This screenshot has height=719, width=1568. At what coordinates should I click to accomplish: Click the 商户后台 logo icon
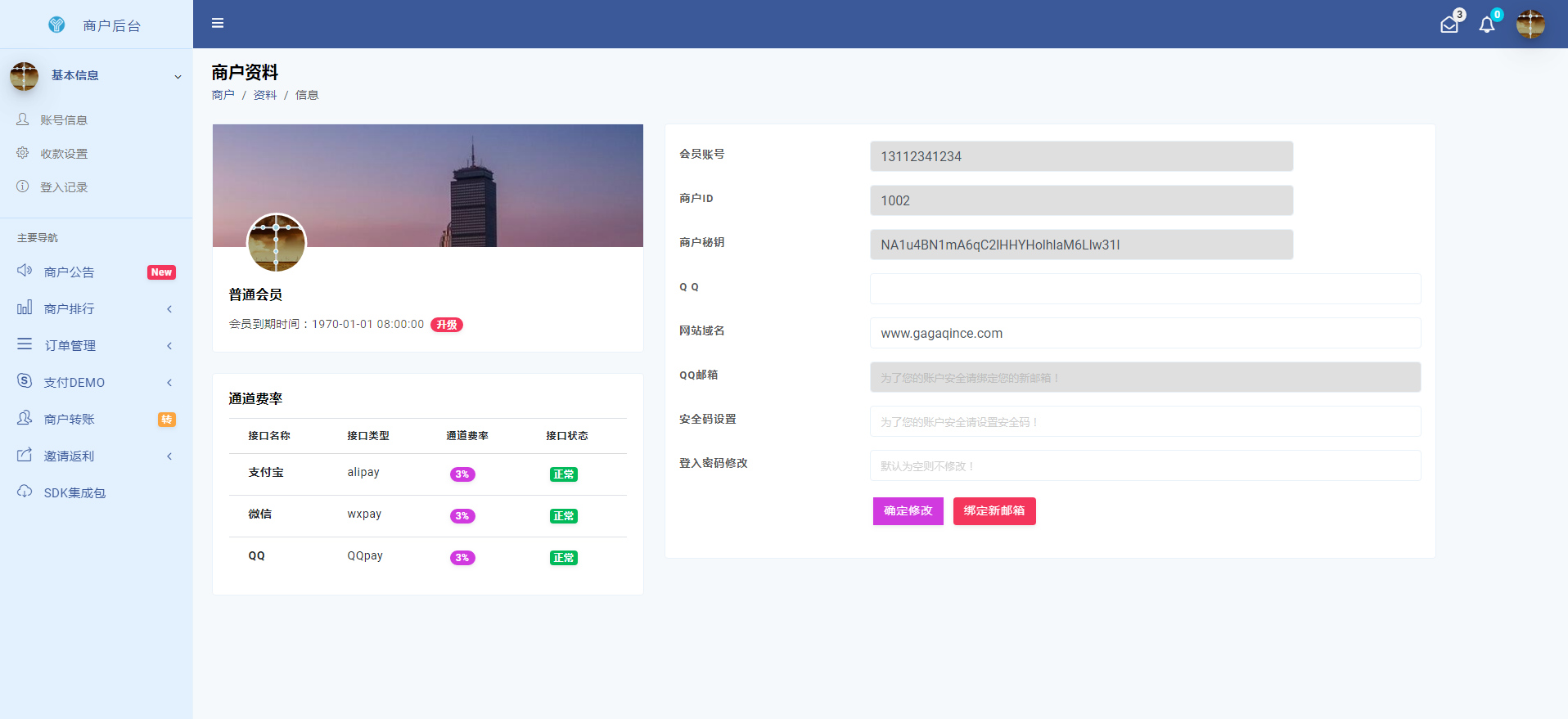tap(56, 25)
